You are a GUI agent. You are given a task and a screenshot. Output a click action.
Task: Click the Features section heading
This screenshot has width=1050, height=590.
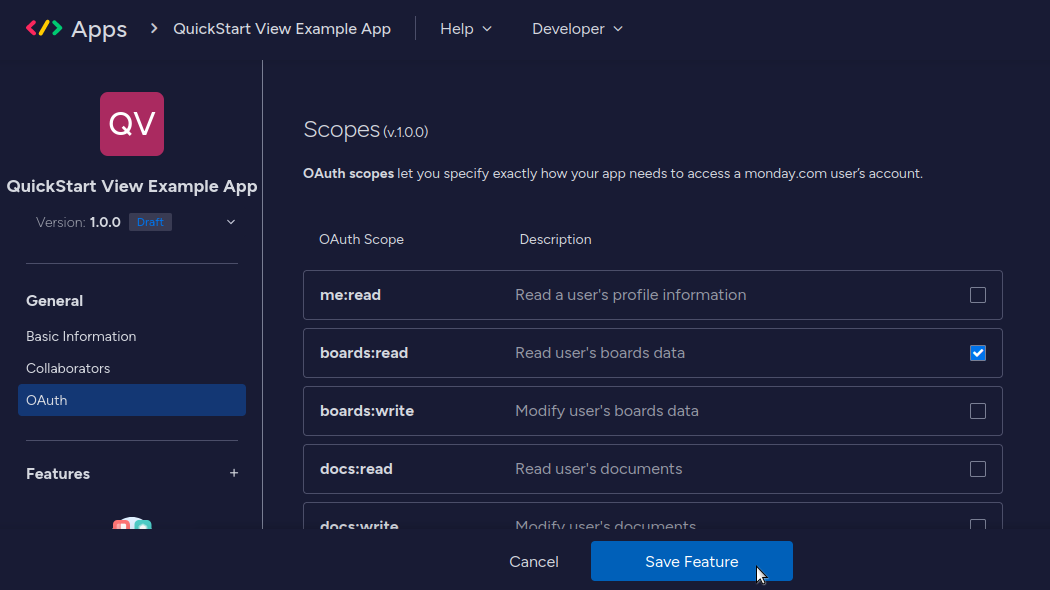click(x=58, y=473)
